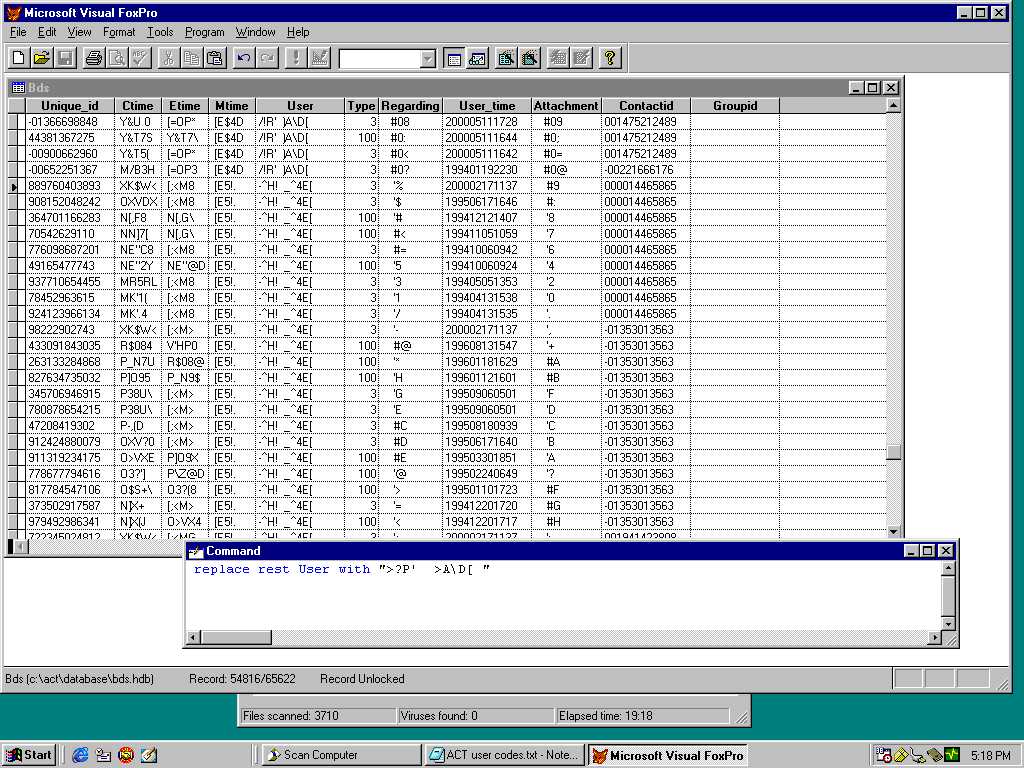This screenshot has height=768, width=1024.
Task: Click Start button on the taskbar
Action: pos(29,755)
